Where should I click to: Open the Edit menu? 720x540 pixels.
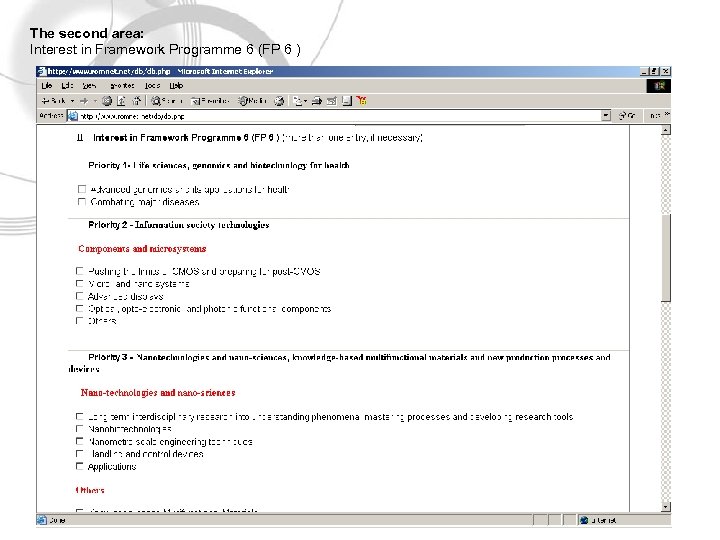tap(68, 85)
